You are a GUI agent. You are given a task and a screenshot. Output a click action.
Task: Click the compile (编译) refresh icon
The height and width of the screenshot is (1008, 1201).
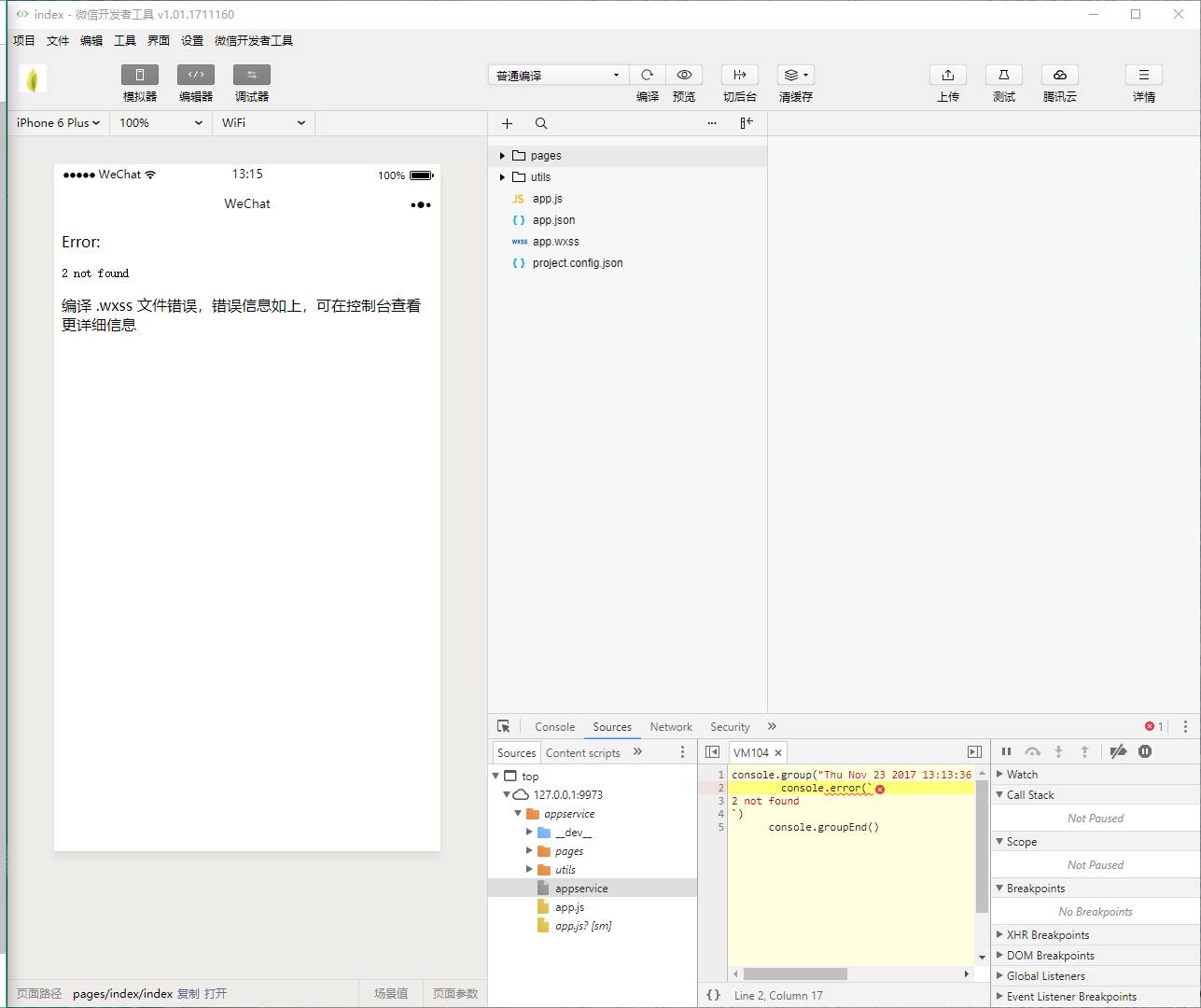(x=647, y=75)
